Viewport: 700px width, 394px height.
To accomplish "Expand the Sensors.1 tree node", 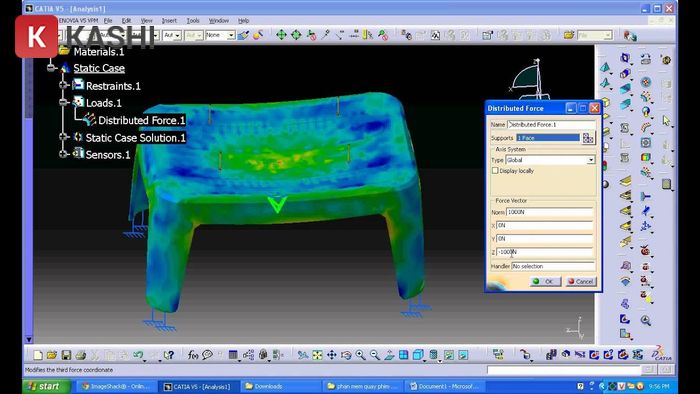I will pyautogui.click(x=64, y=154).
